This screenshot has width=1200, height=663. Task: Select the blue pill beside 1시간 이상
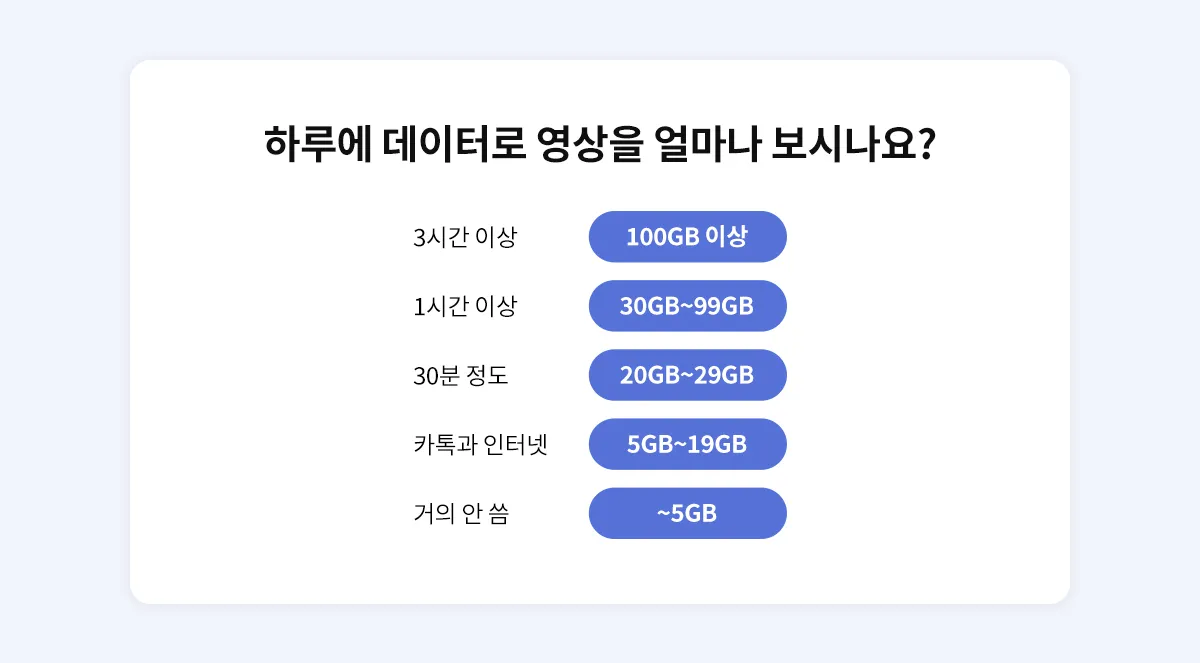tap(687, 306)
